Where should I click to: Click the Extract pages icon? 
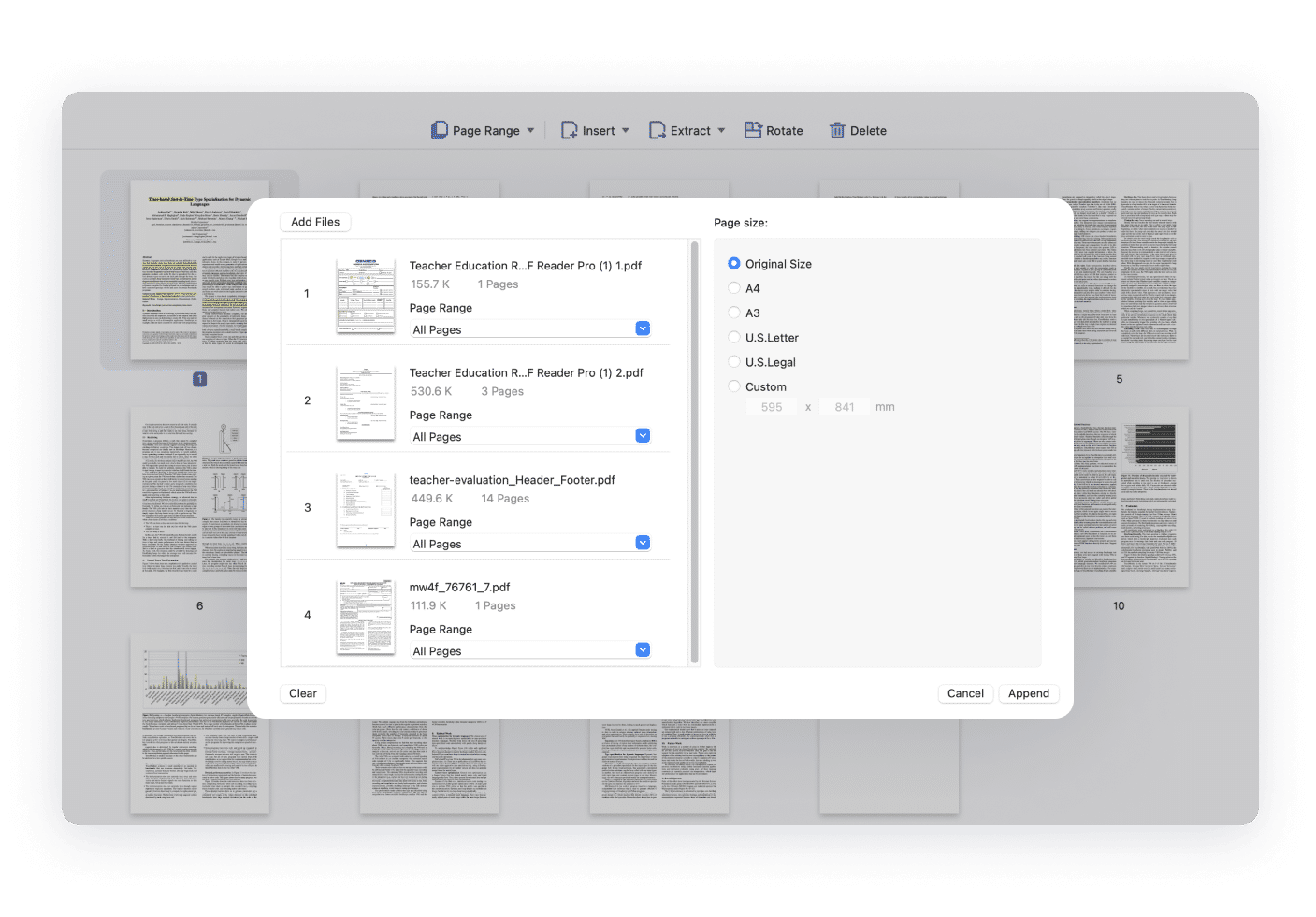point(658,131)
